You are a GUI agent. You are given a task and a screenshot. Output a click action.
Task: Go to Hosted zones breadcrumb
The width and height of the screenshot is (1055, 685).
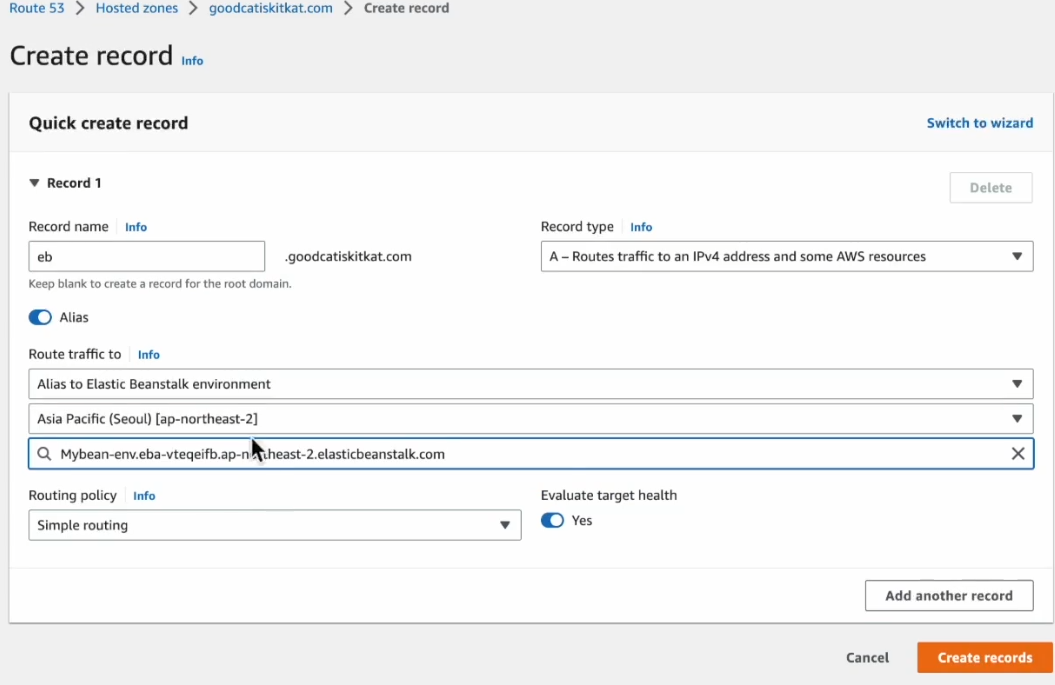click(137, 8)
